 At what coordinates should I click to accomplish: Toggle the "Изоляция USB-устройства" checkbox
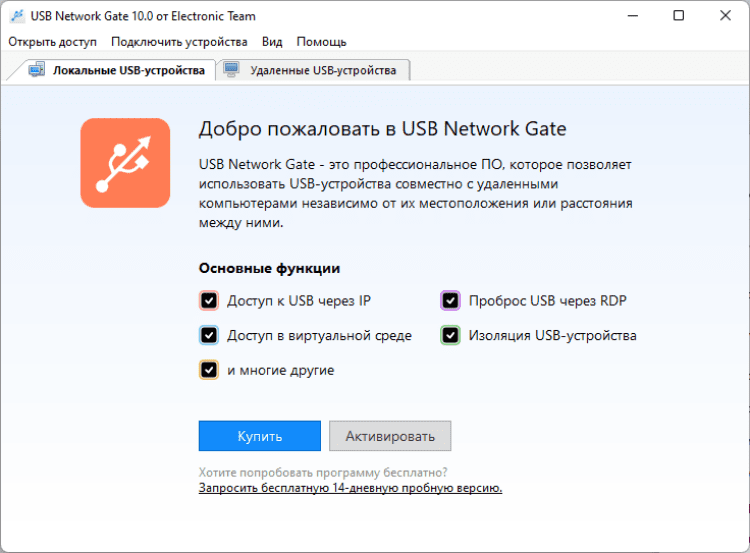[451, 336]
